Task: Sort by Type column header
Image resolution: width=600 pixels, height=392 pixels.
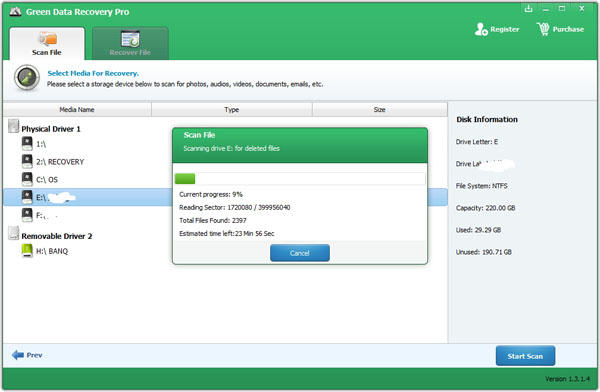Action: [232, 109]
